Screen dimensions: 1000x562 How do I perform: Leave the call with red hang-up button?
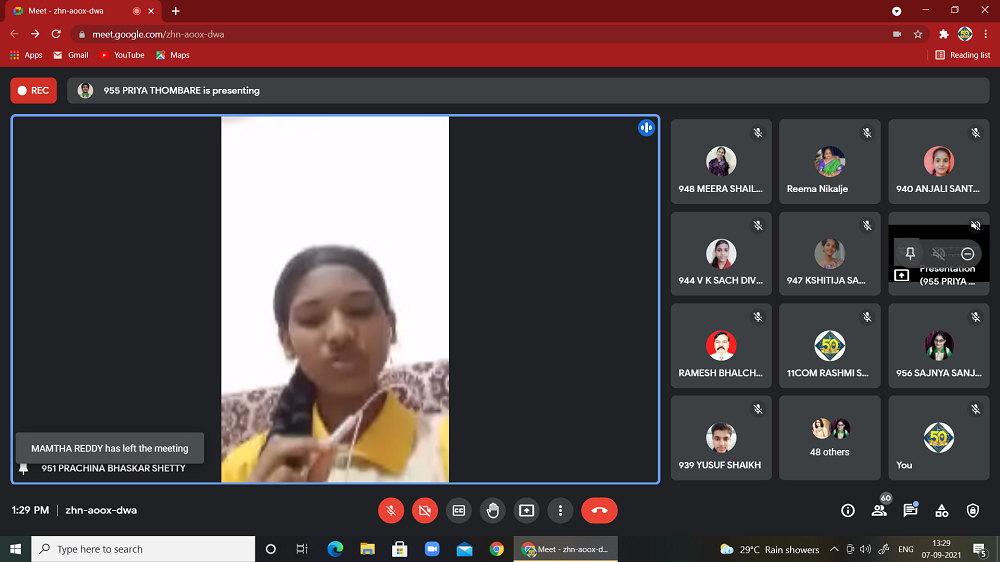pos(599,510)
